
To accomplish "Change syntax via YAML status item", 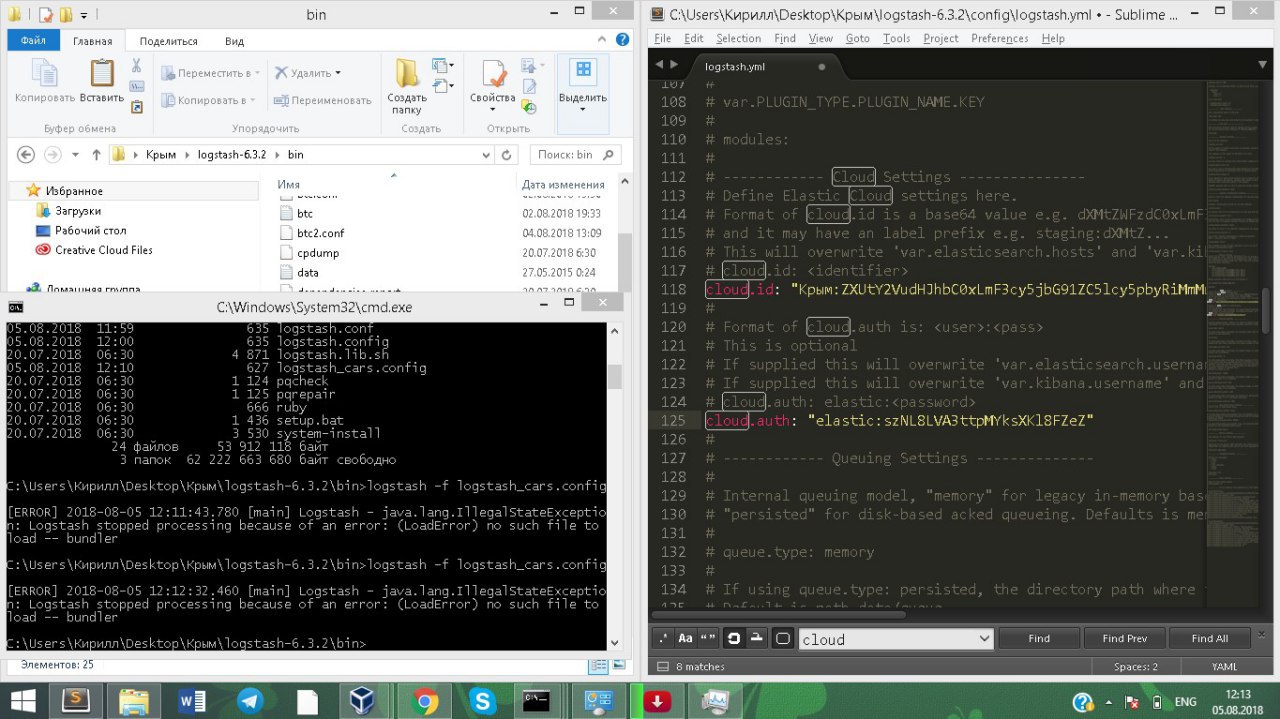I will (1224, 667).
